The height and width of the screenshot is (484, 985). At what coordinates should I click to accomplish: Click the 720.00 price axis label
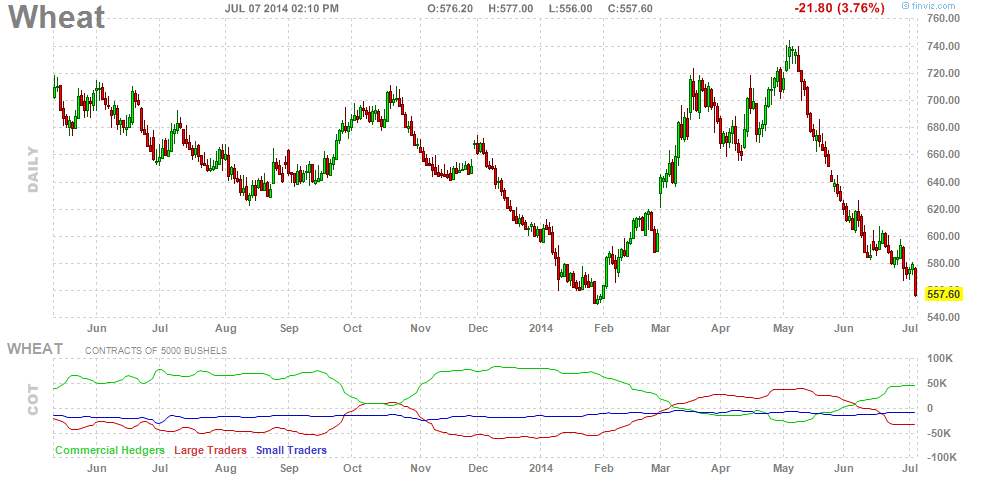pos(944,73)
